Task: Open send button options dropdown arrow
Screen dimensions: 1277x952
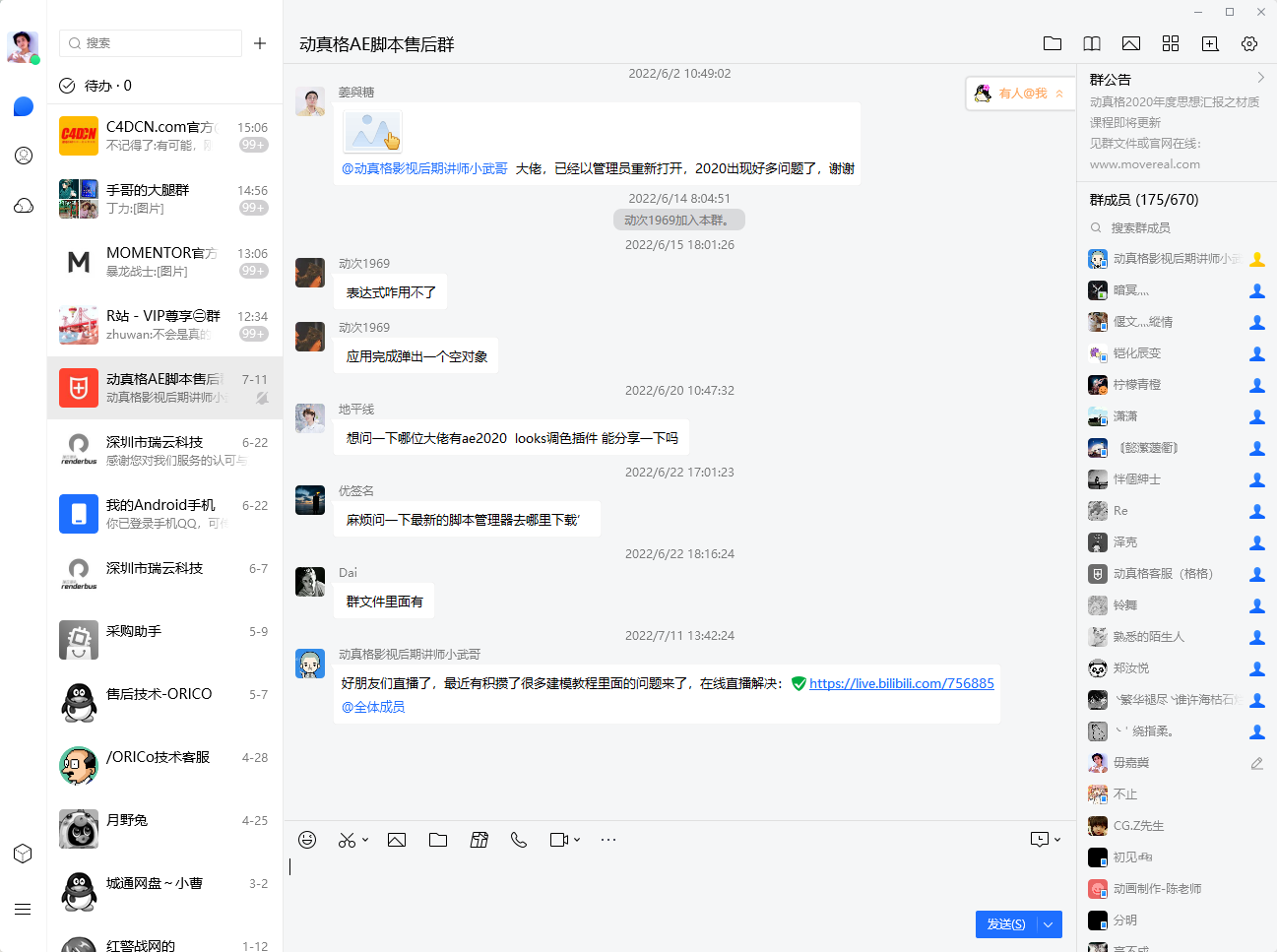Action: coord(1049,924)
